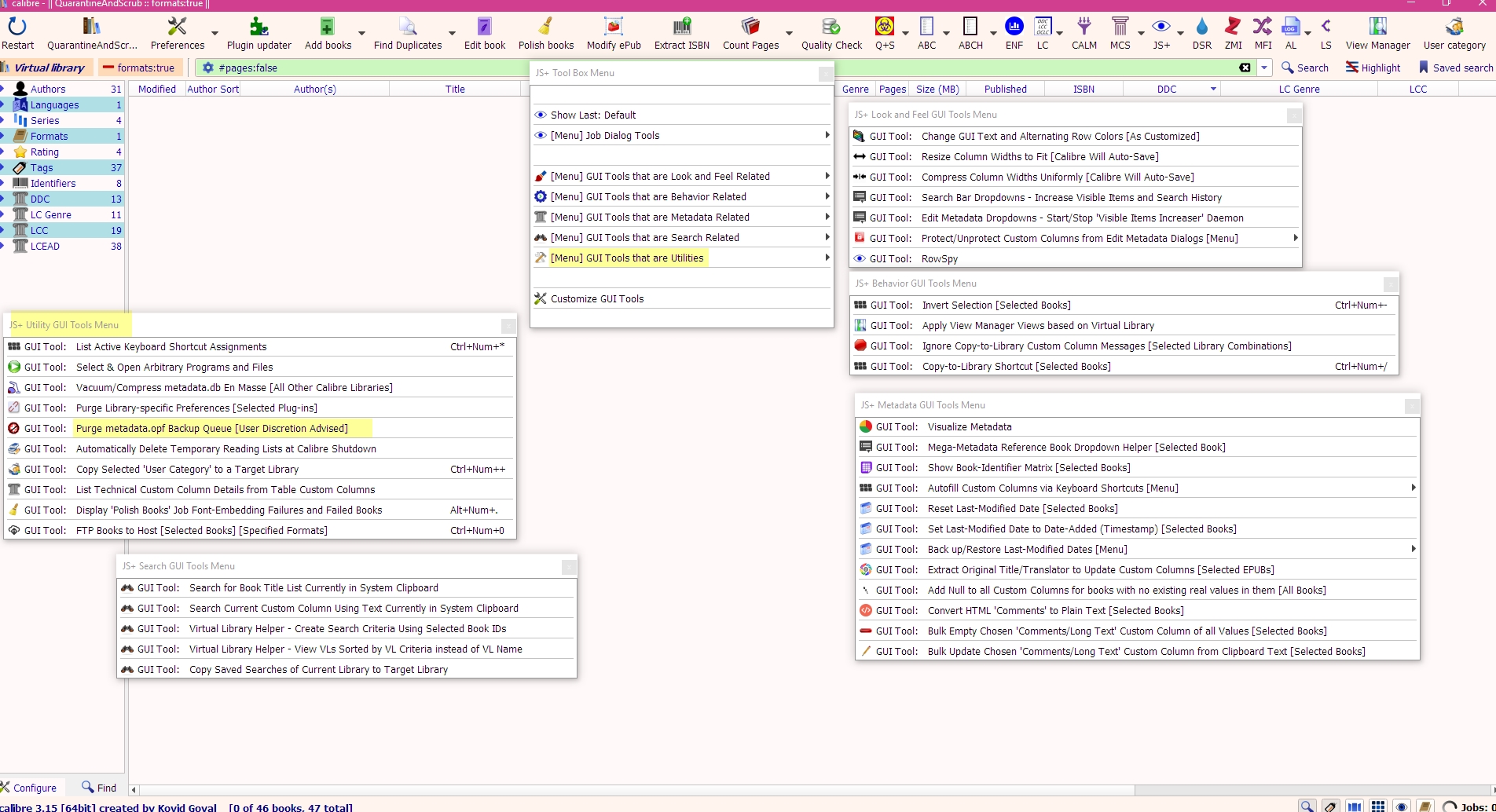Viewport: 1496px width, 812px height.
Task: Expand the Authors tree category
Action: click(3, 89)
